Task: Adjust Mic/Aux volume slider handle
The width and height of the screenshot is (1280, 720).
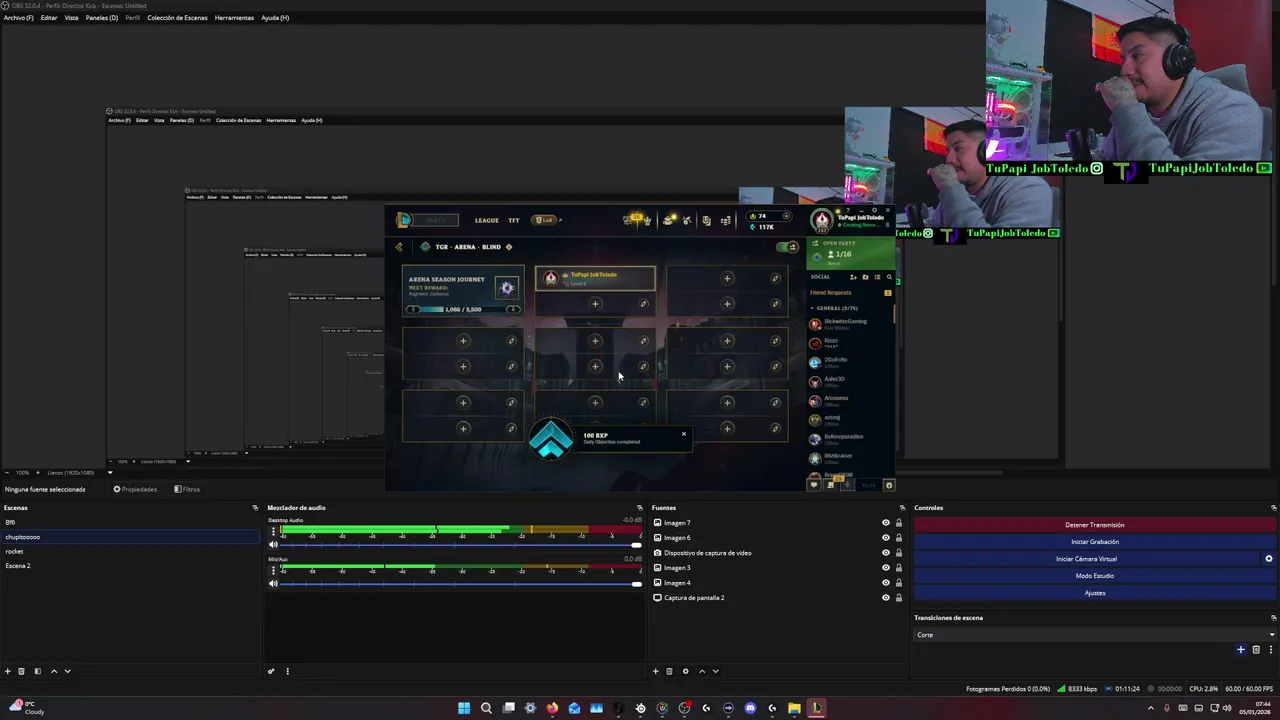Action: pyautogui.click(x=636, y=583)
